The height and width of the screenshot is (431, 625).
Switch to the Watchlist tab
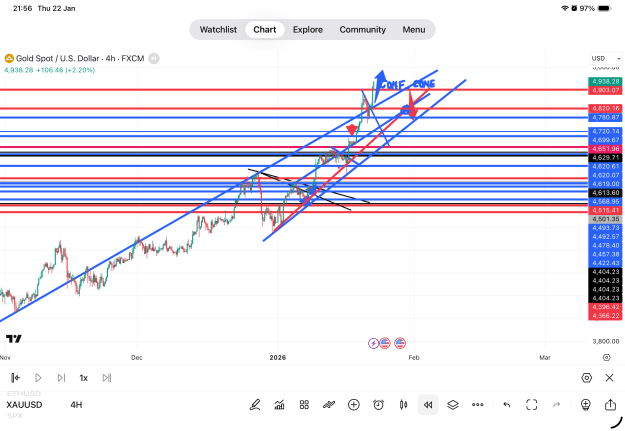[218, 30]
